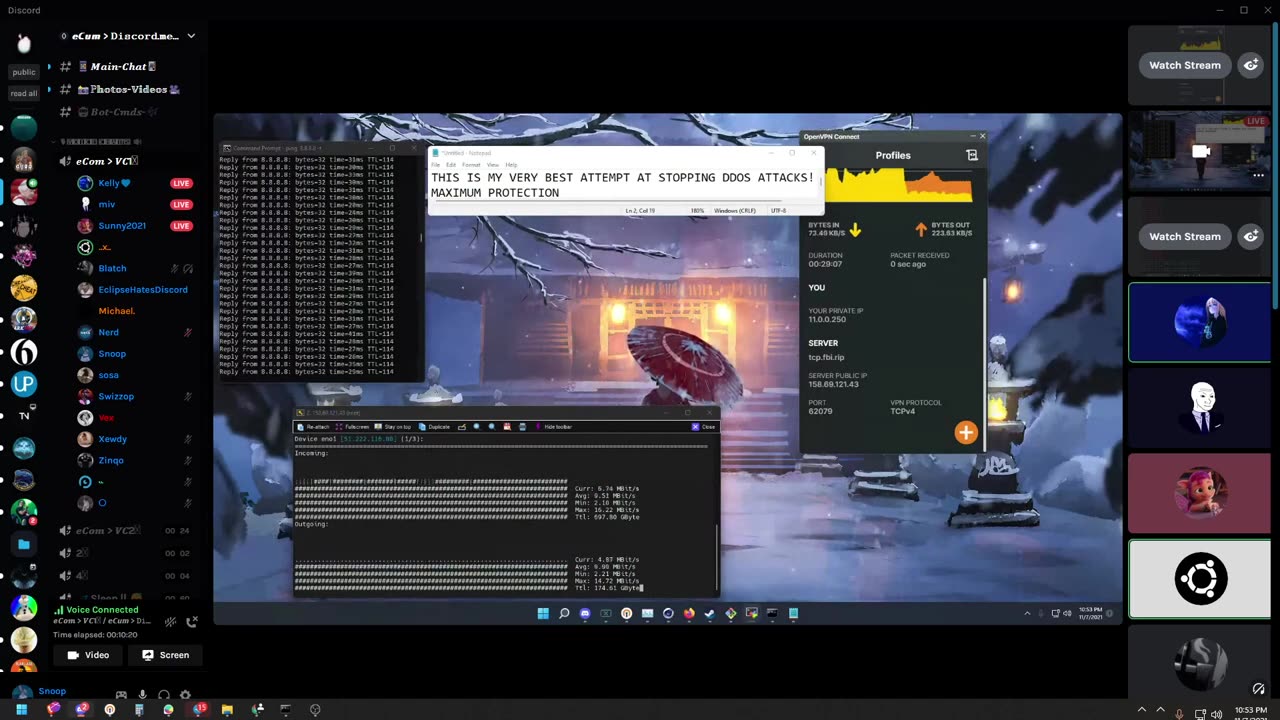This screenshot has width=1280, height=720.
Task: Open the terminal icon on the taskbar
Action: pyautogui.click(x=285, y=710)
